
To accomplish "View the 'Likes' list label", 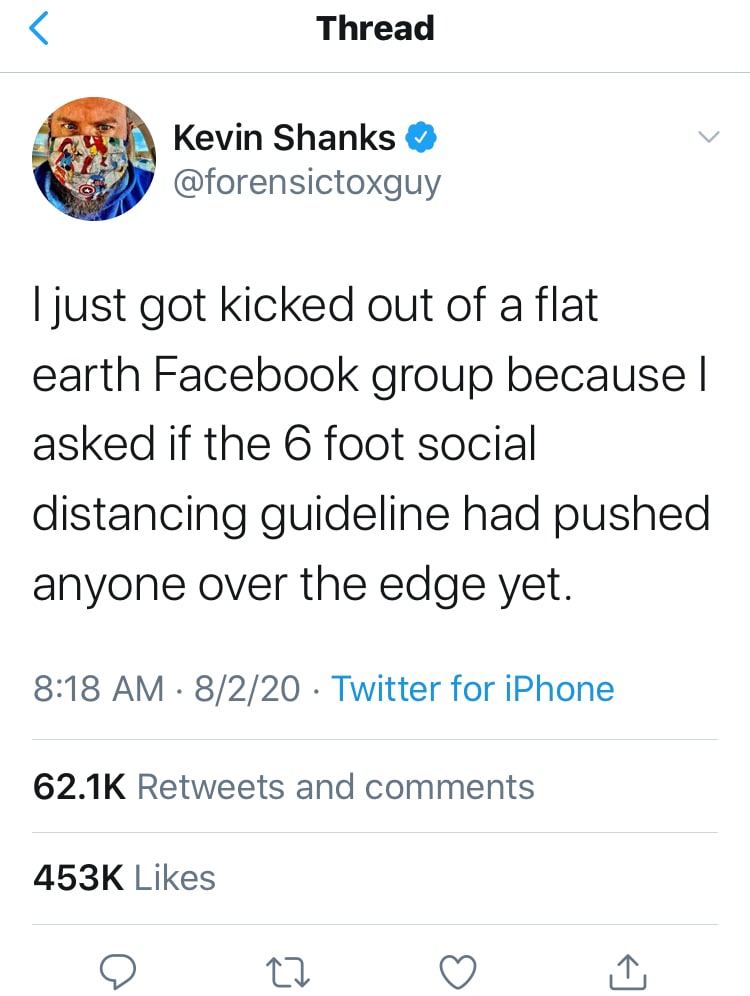I will coord(175,878).
